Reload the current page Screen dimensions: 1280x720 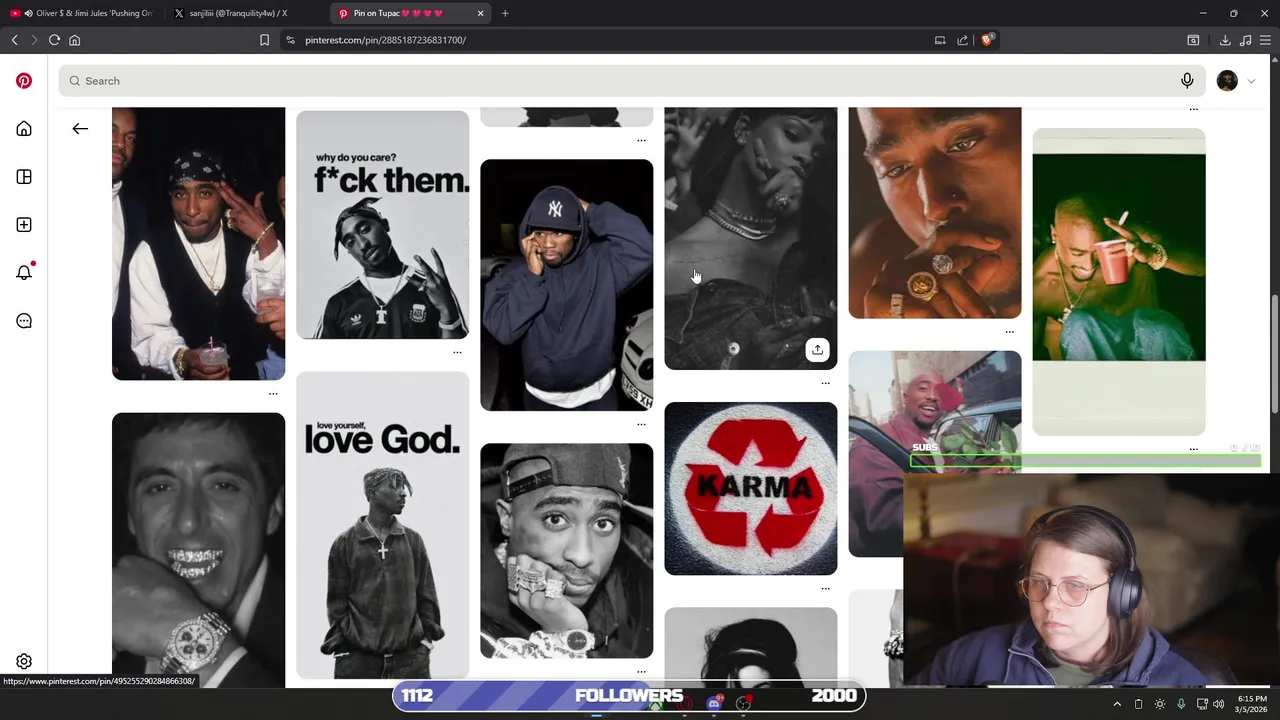(x=54, y=40)
